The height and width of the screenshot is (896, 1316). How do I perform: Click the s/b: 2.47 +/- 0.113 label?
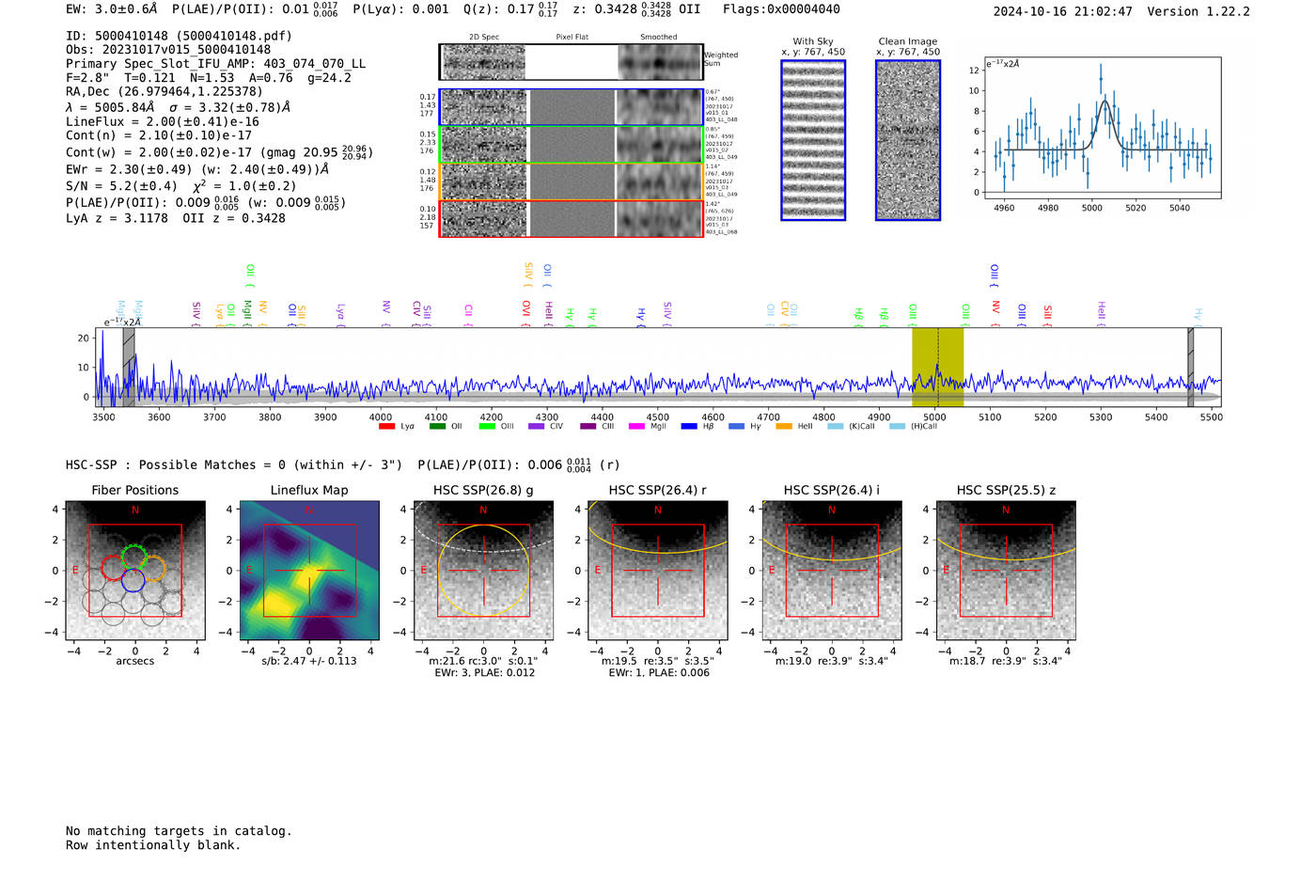(x=309, y=661)
